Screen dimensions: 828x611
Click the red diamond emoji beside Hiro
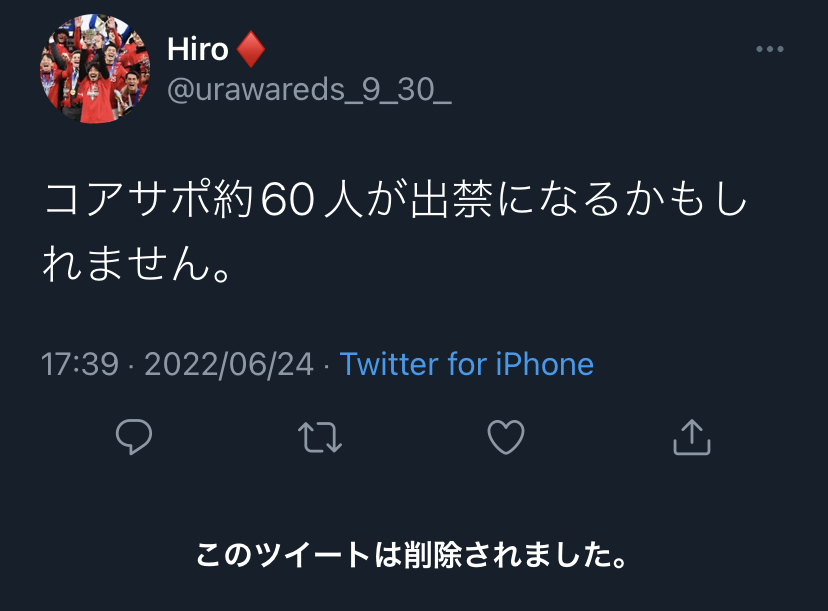(x=250, y=49)
